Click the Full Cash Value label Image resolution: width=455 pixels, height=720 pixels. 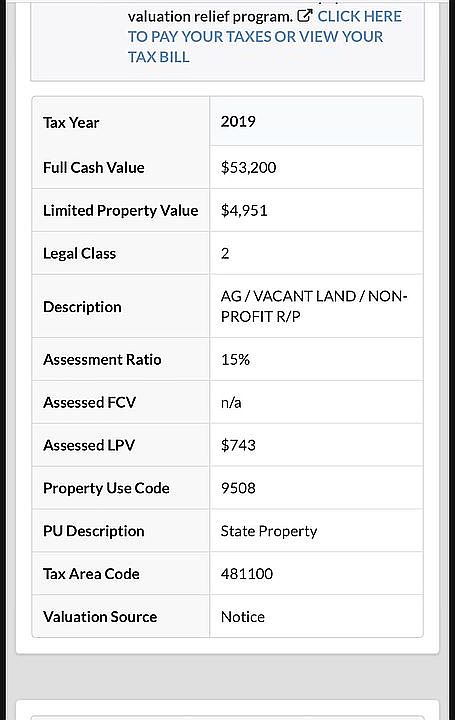point(94,168)
